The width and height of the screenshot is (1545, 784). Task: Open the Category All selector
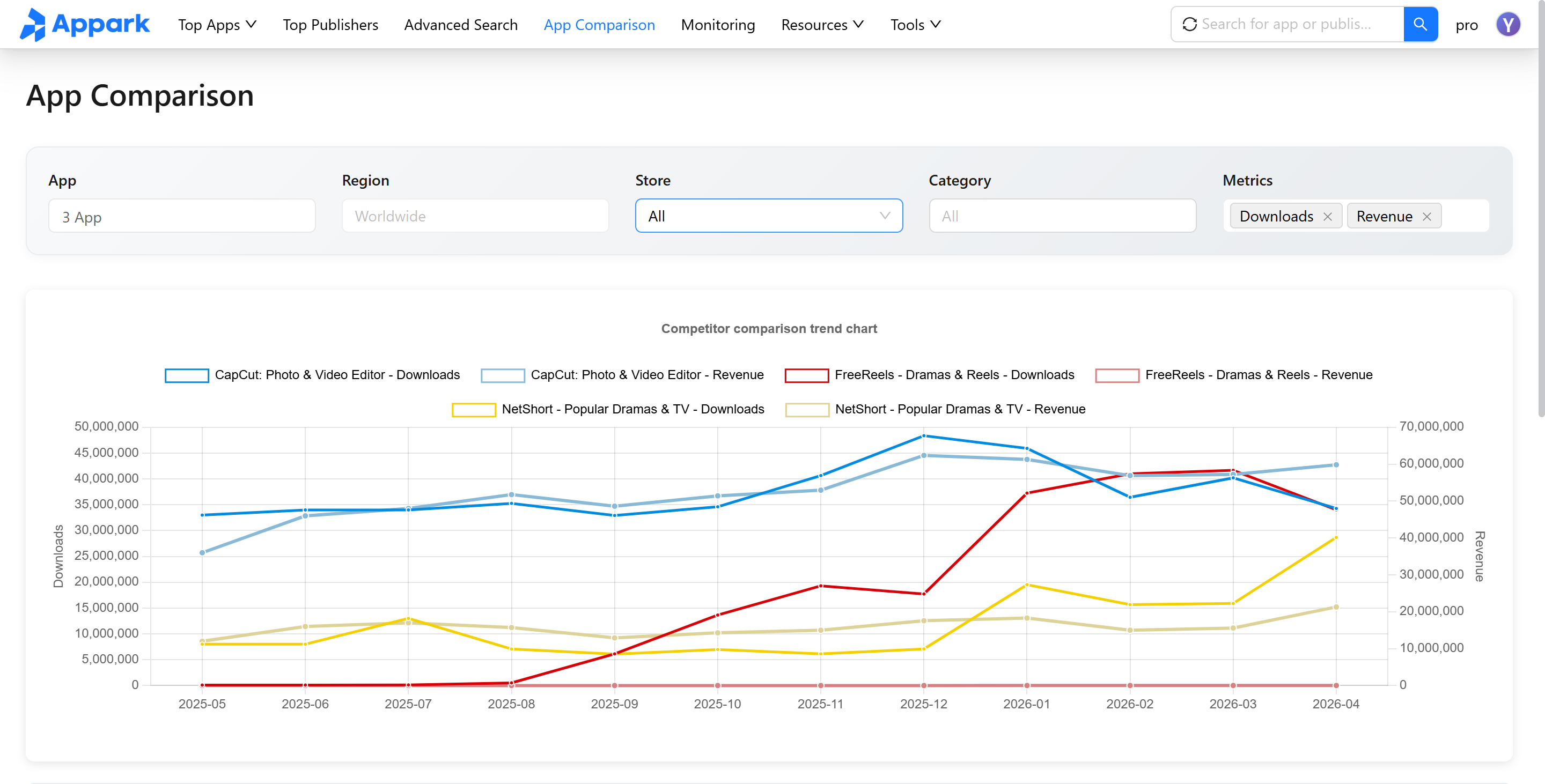1062,216
